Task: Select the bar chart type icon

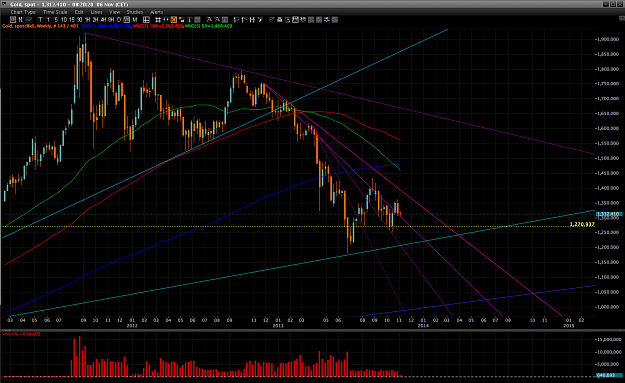Action: [x=21, y=20]
